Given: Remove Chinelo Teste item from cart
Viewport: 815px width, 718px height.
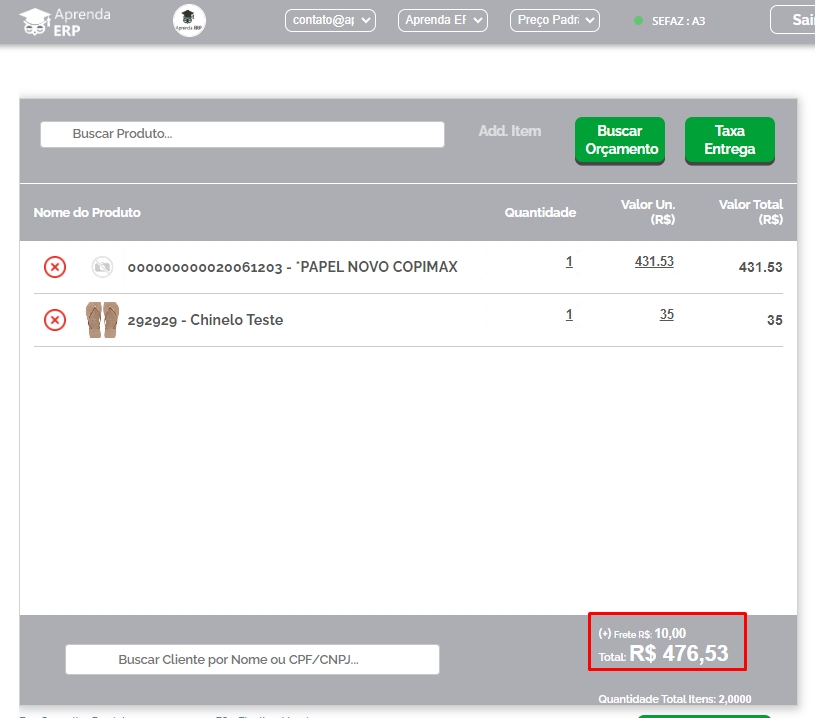Looking at the screenshot, I should click(55, 320).
